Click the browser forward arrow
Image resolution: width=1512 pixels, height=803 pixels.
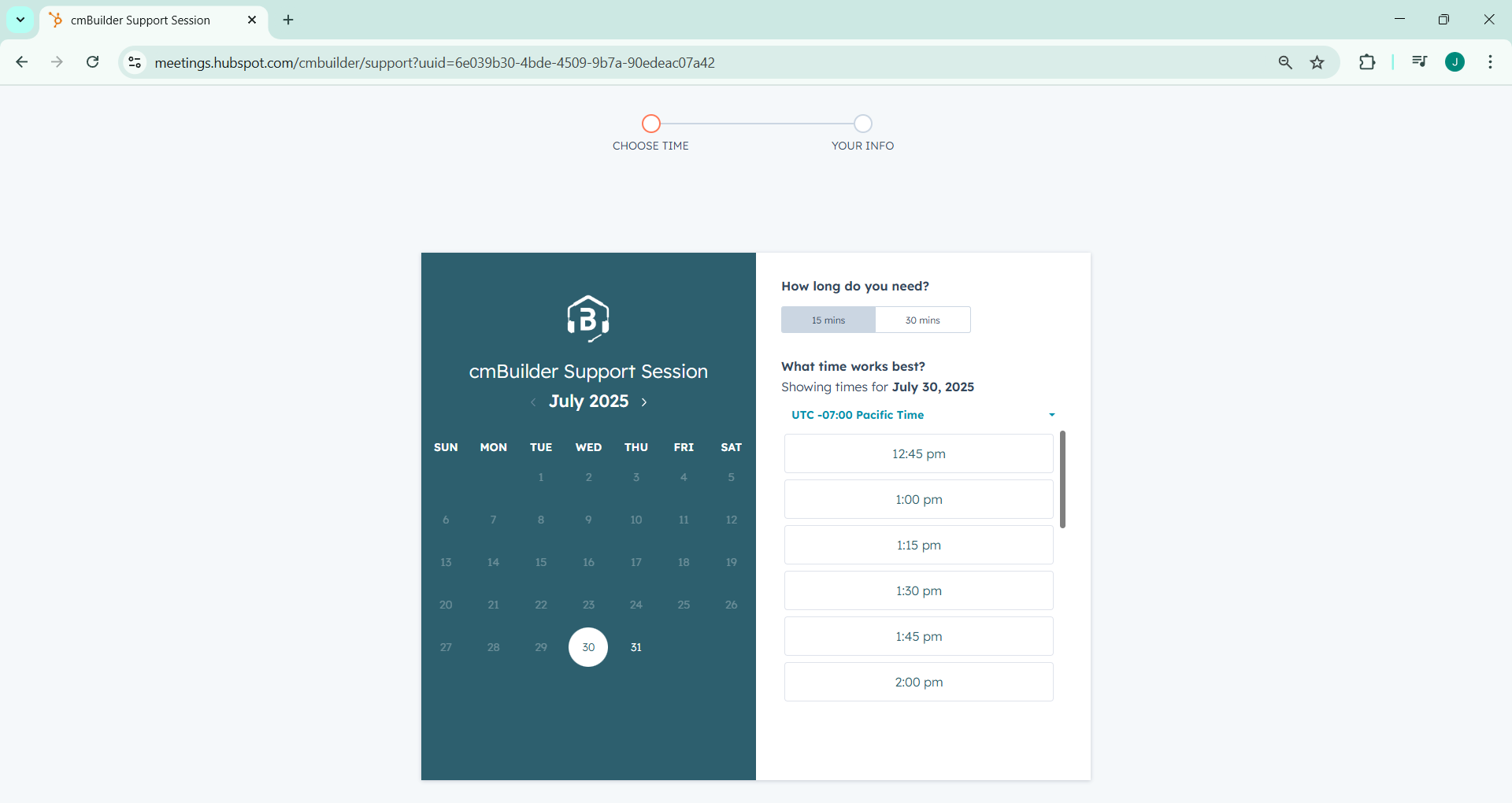pos(57,62)
